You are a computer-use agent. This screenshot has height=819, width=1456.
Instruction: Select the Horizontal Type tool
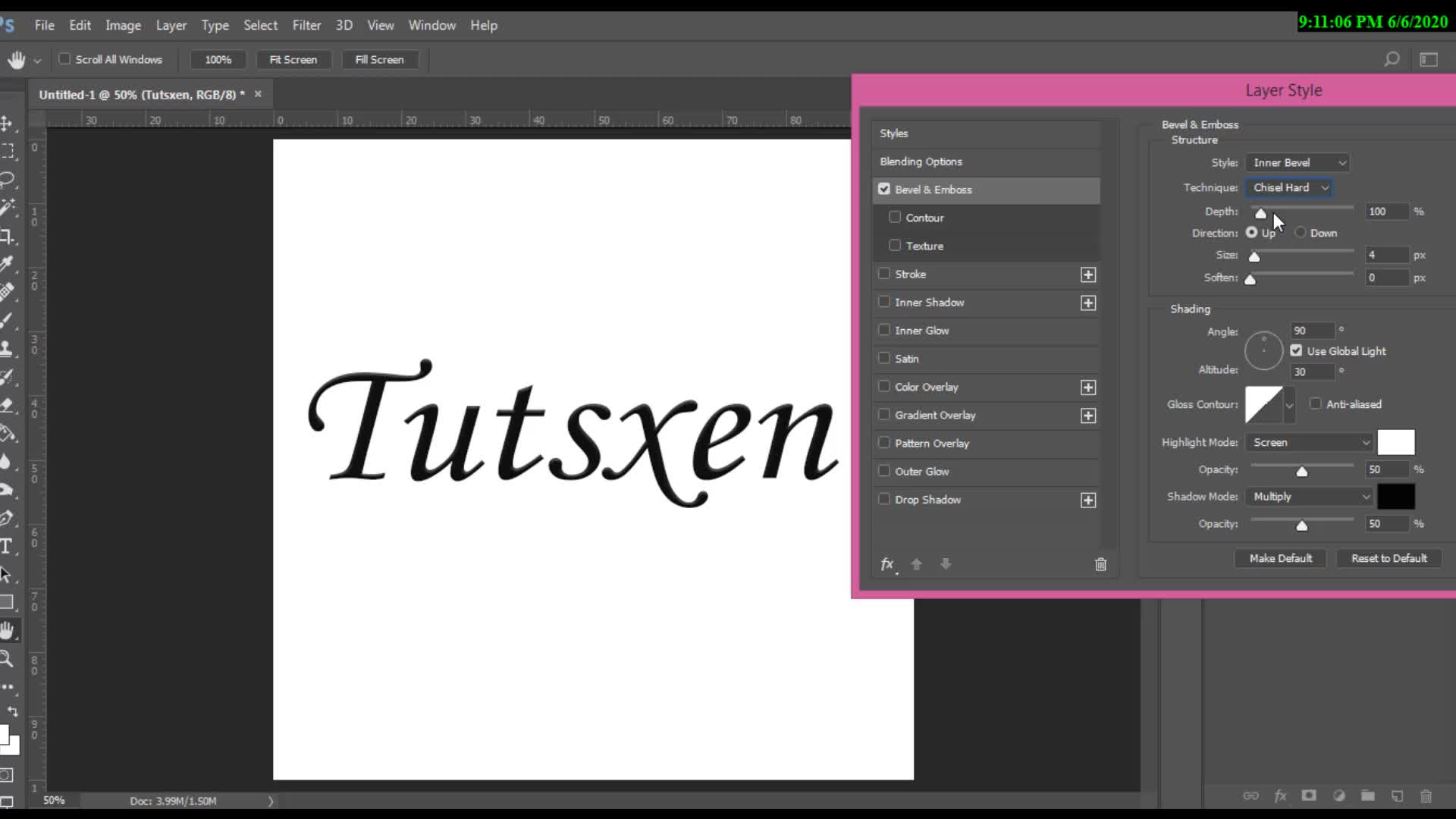(7, 546)
